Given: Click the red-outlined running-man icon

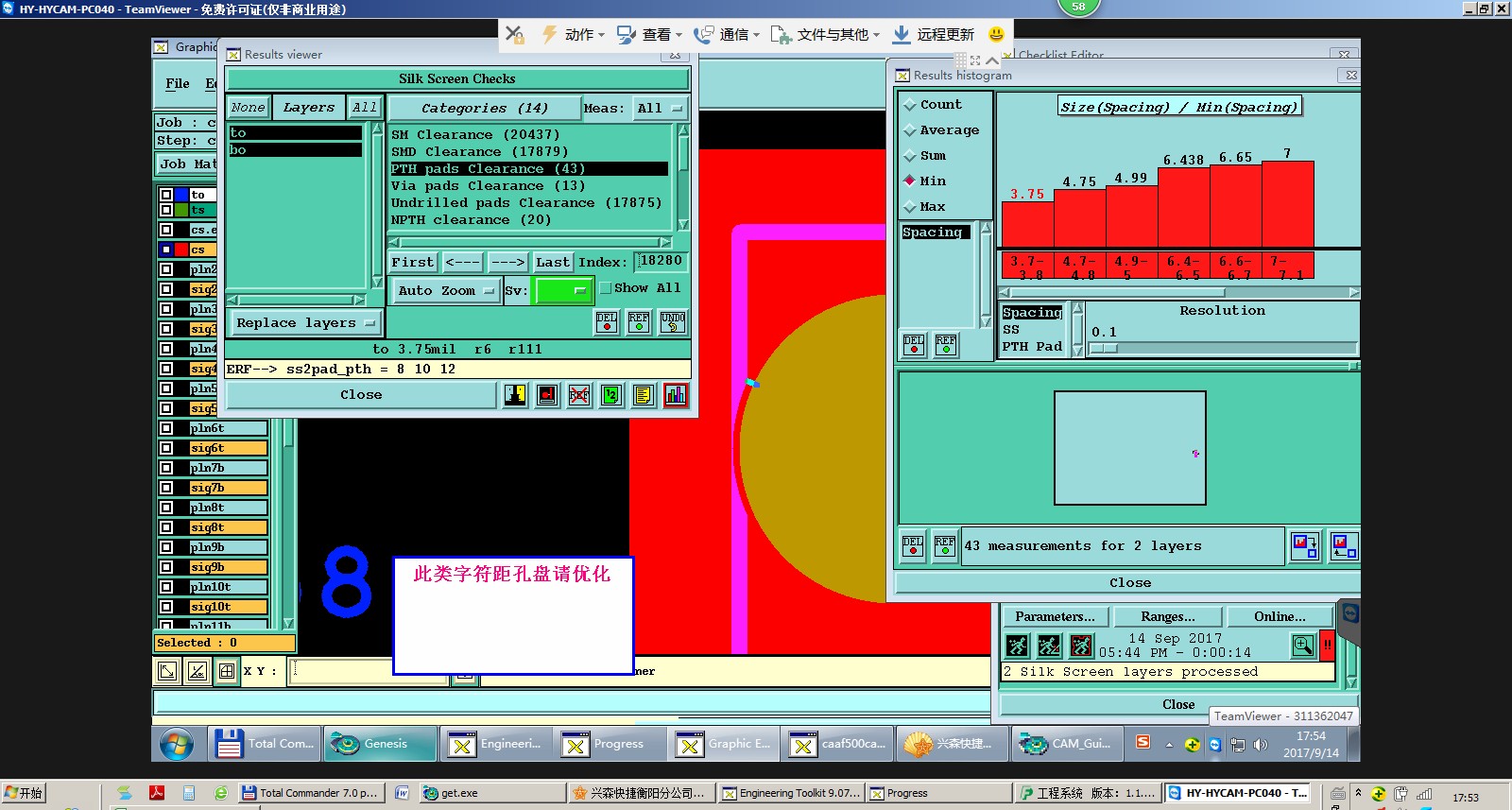Looking at the screenshot, I should [1081, 646].
